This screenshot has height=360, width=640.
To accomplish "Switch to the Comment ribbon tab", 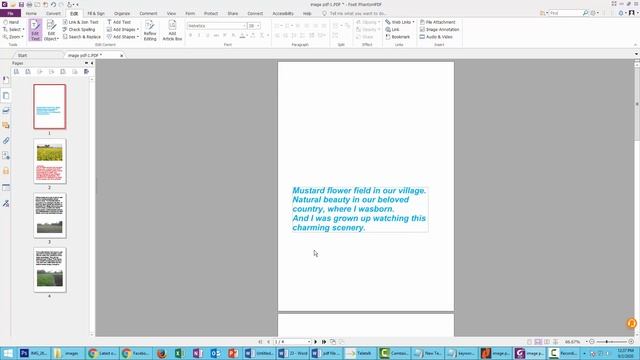I will (148, 13).
